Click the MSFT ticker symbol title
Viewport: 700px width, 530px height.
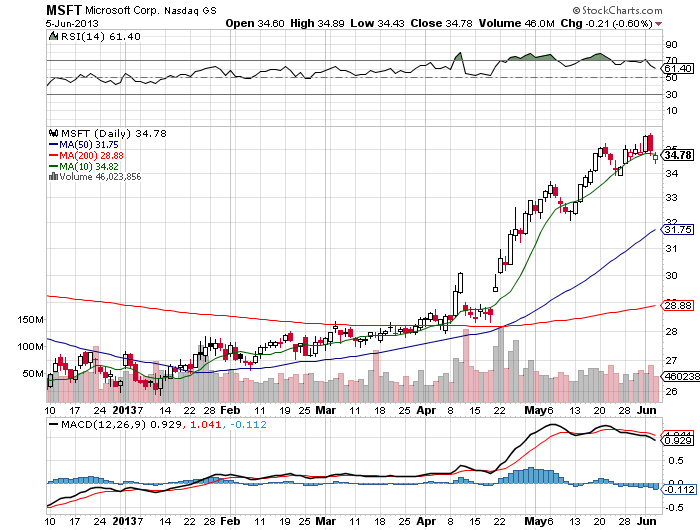[64, 9]
